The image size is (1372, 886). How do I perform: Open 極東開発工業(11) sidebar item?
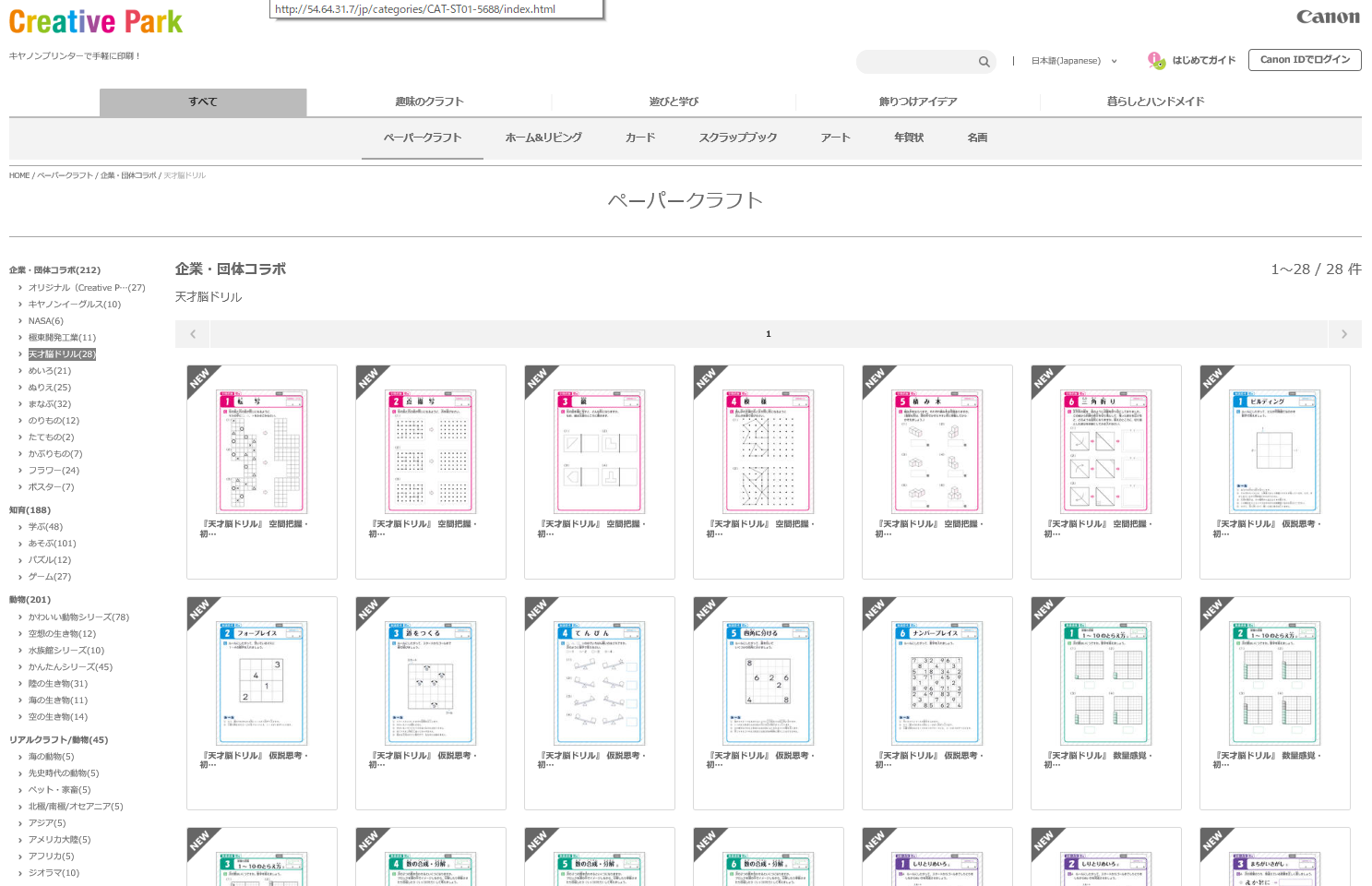click(x=62, y=338)
